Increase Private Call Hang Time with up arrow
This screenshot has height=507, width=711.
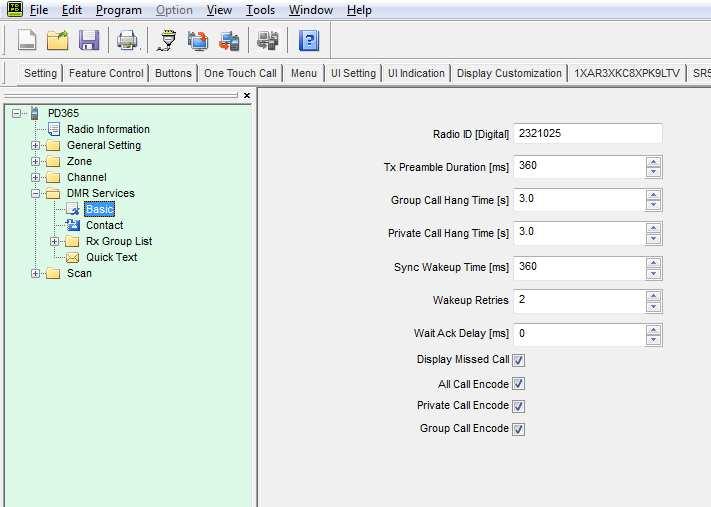(x=653, y=228)
